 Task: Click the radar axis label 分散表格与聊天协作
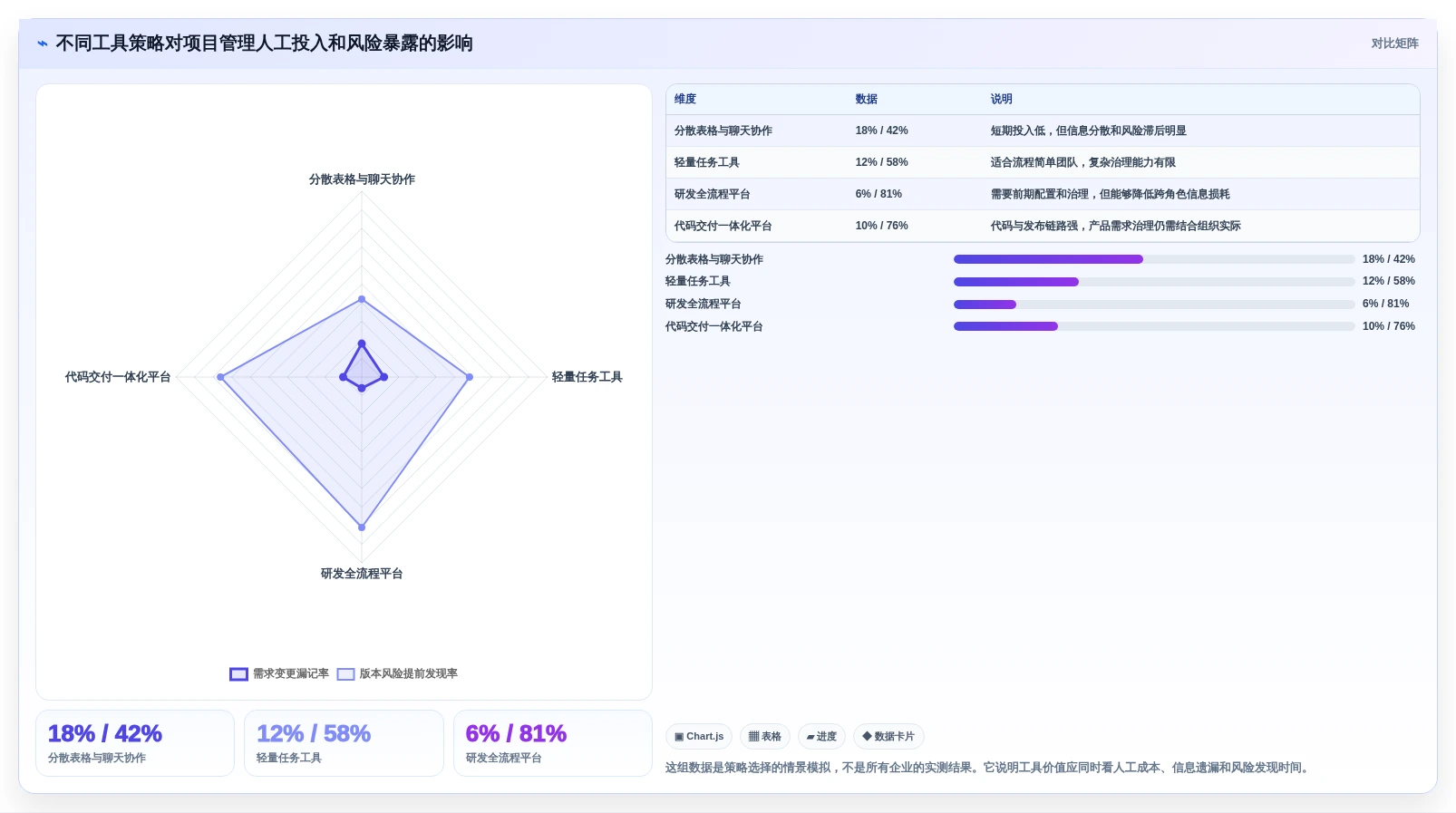[362, 179]
